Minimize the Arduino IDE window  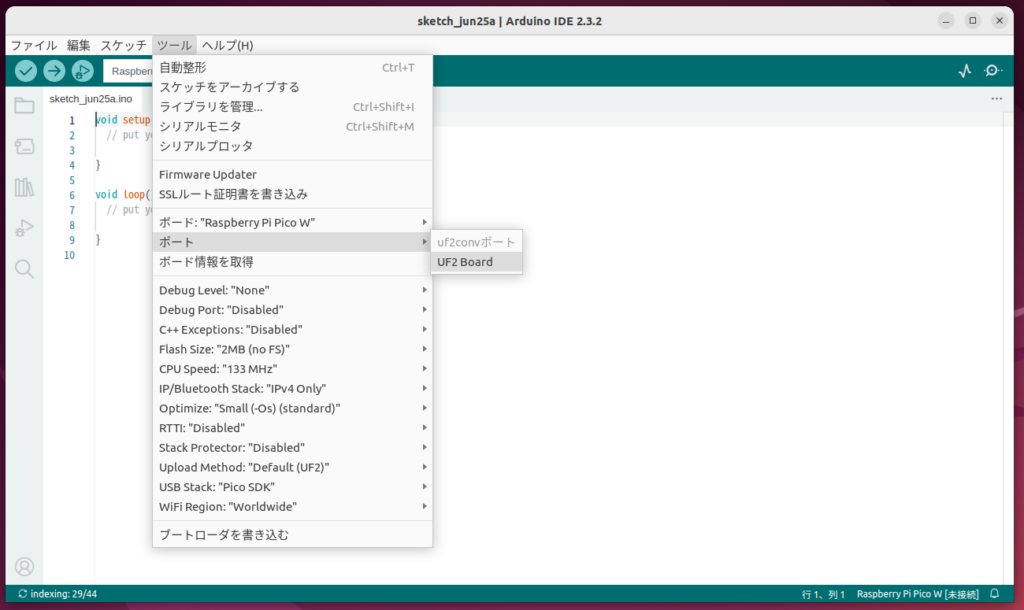946,21
